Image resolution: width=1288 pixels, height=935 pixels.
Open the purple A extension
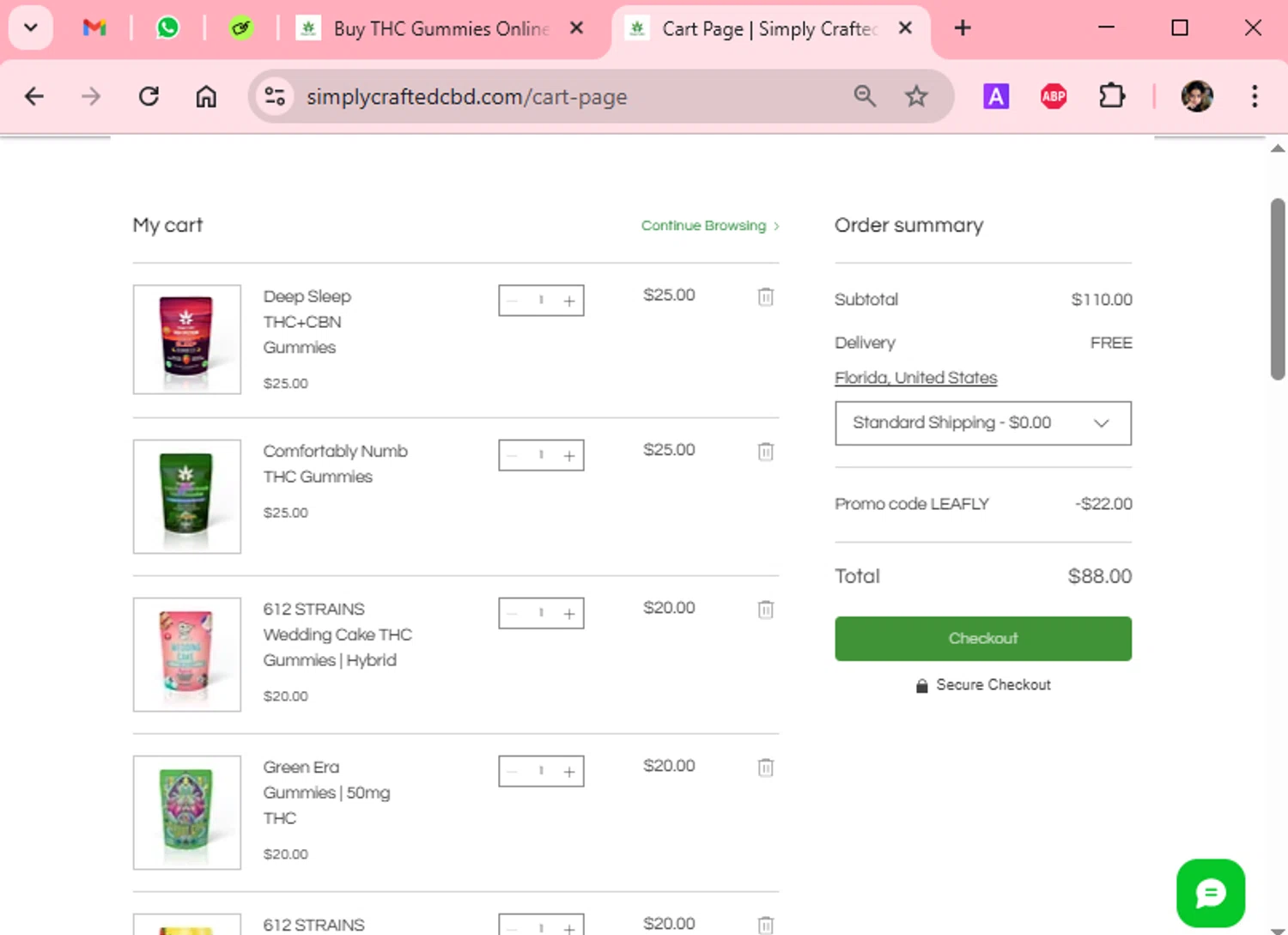pyautogui.click(x=996, y=96)
